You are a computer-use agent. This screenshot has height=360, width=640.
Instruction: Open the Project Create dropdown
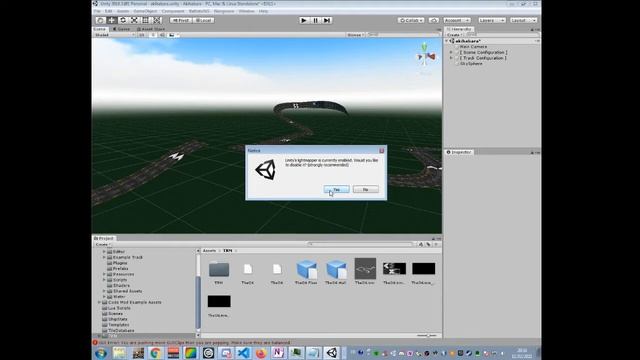(102, 244)
